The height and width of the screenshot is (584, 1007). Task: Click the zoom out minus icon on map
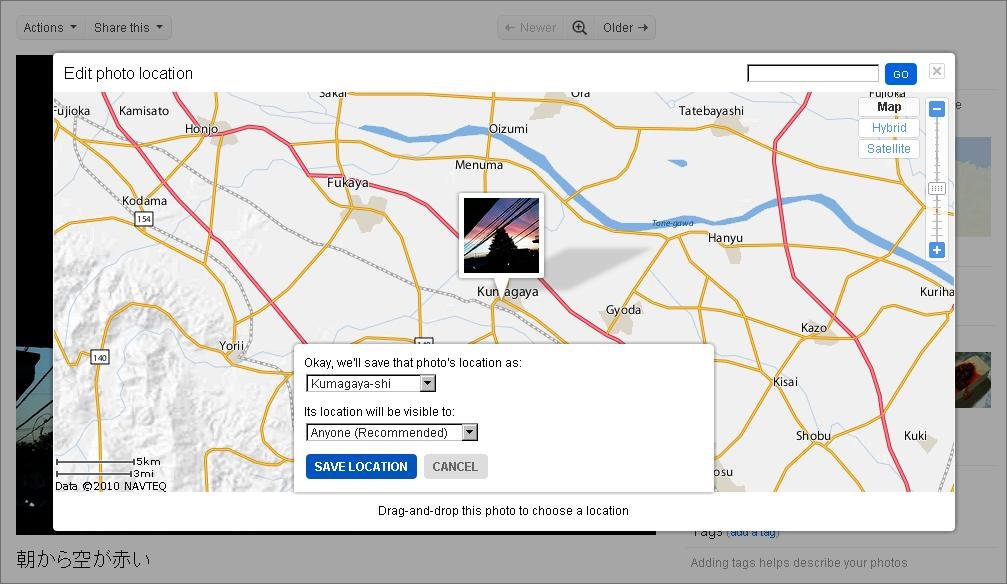tap(937, 109)
